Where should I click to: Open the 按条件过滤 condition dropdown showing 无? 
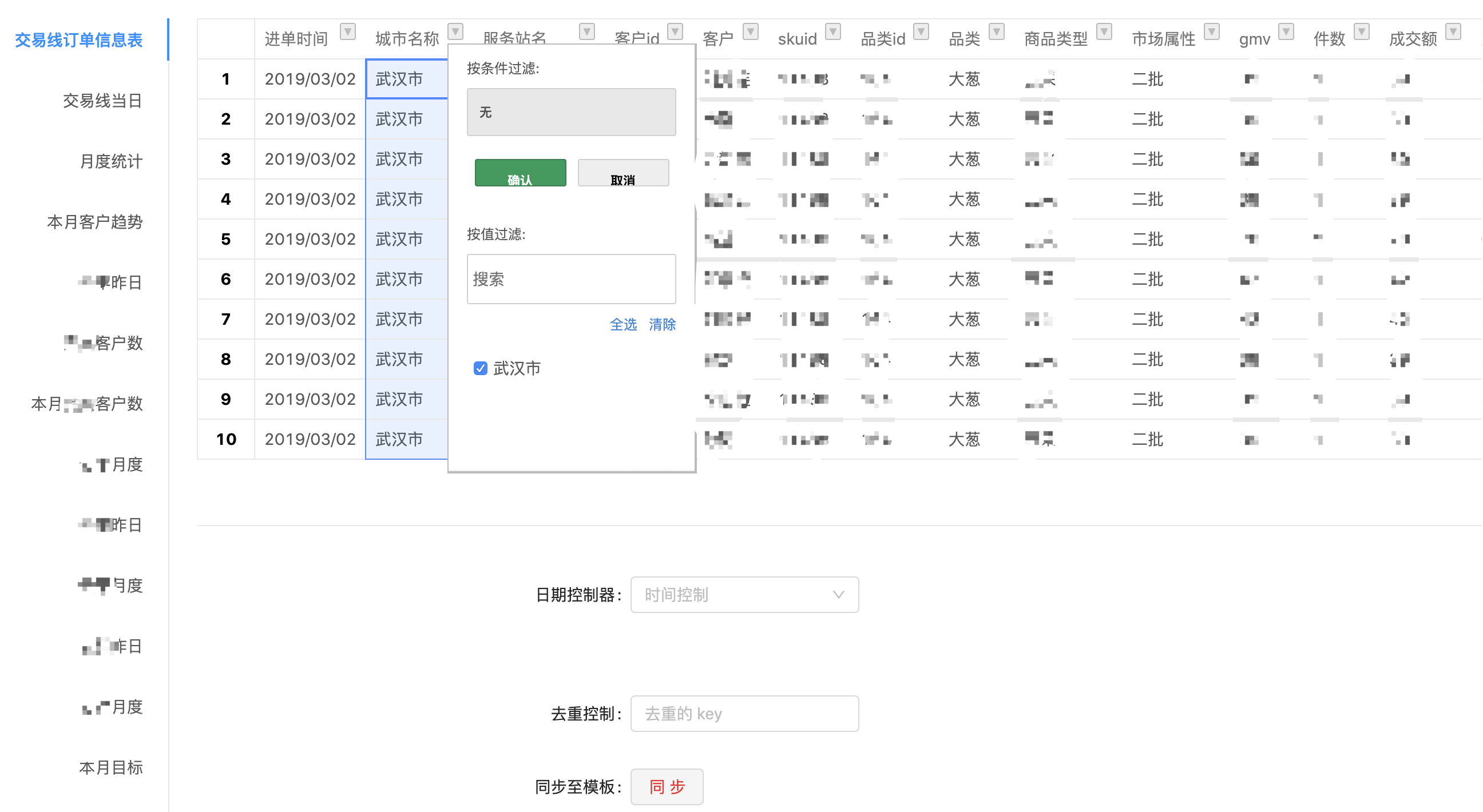[x=570, y=112]
